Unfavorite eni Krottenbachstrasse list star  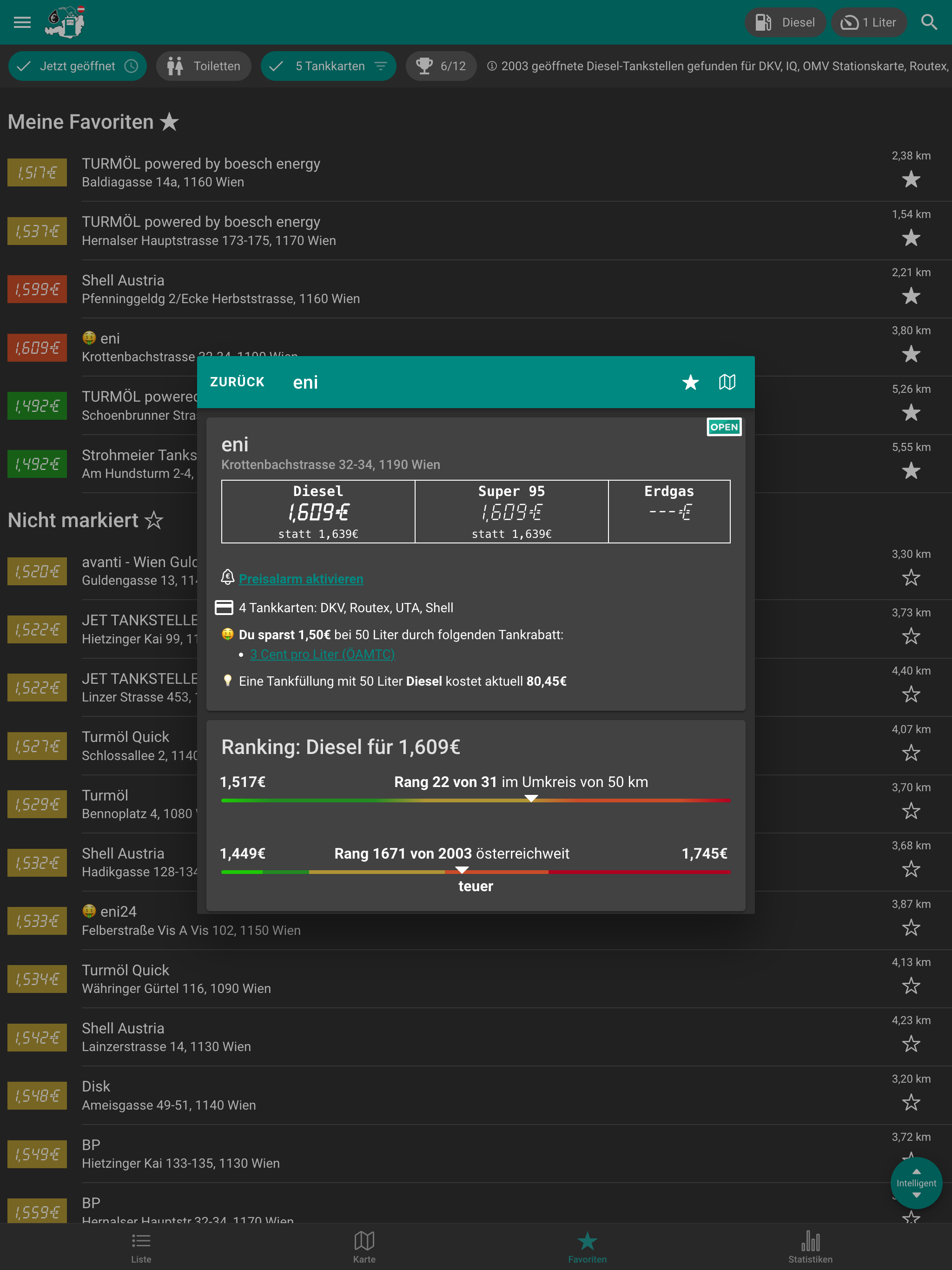tap(911, 354)
